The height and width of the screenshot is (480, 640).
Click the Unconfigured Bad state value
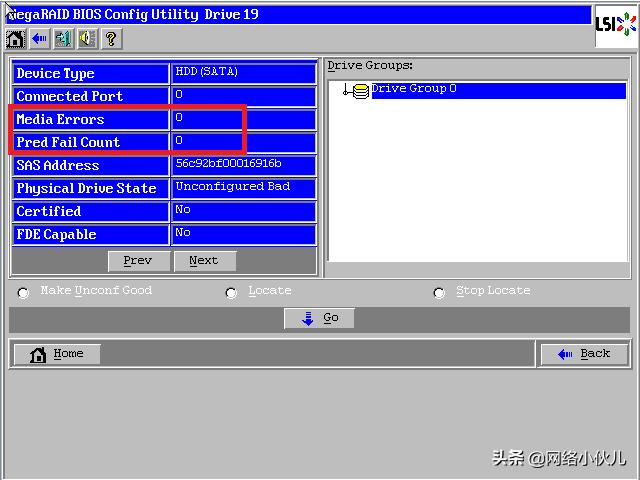tap(233, 186)
